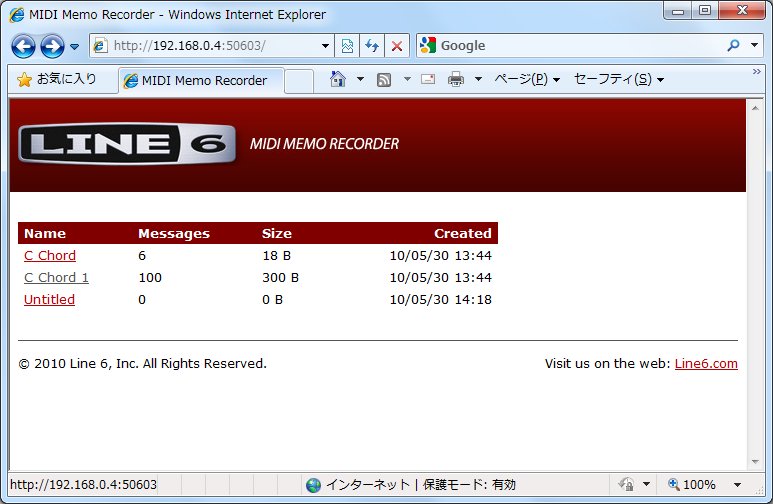Click the Size column header
The image size is (773, 504).
coord(277,233)
